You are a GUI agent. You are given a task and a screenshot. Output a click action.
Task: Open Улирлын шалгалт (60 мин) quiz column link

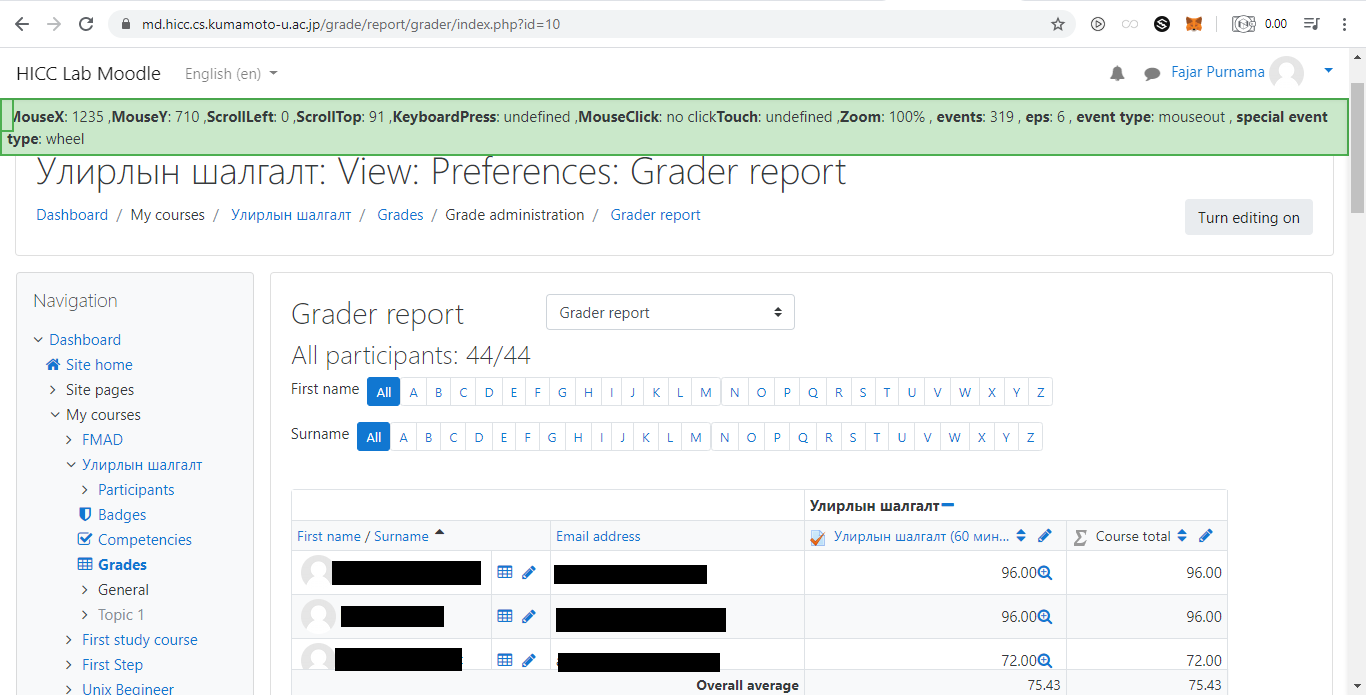(x=921, y=536)
